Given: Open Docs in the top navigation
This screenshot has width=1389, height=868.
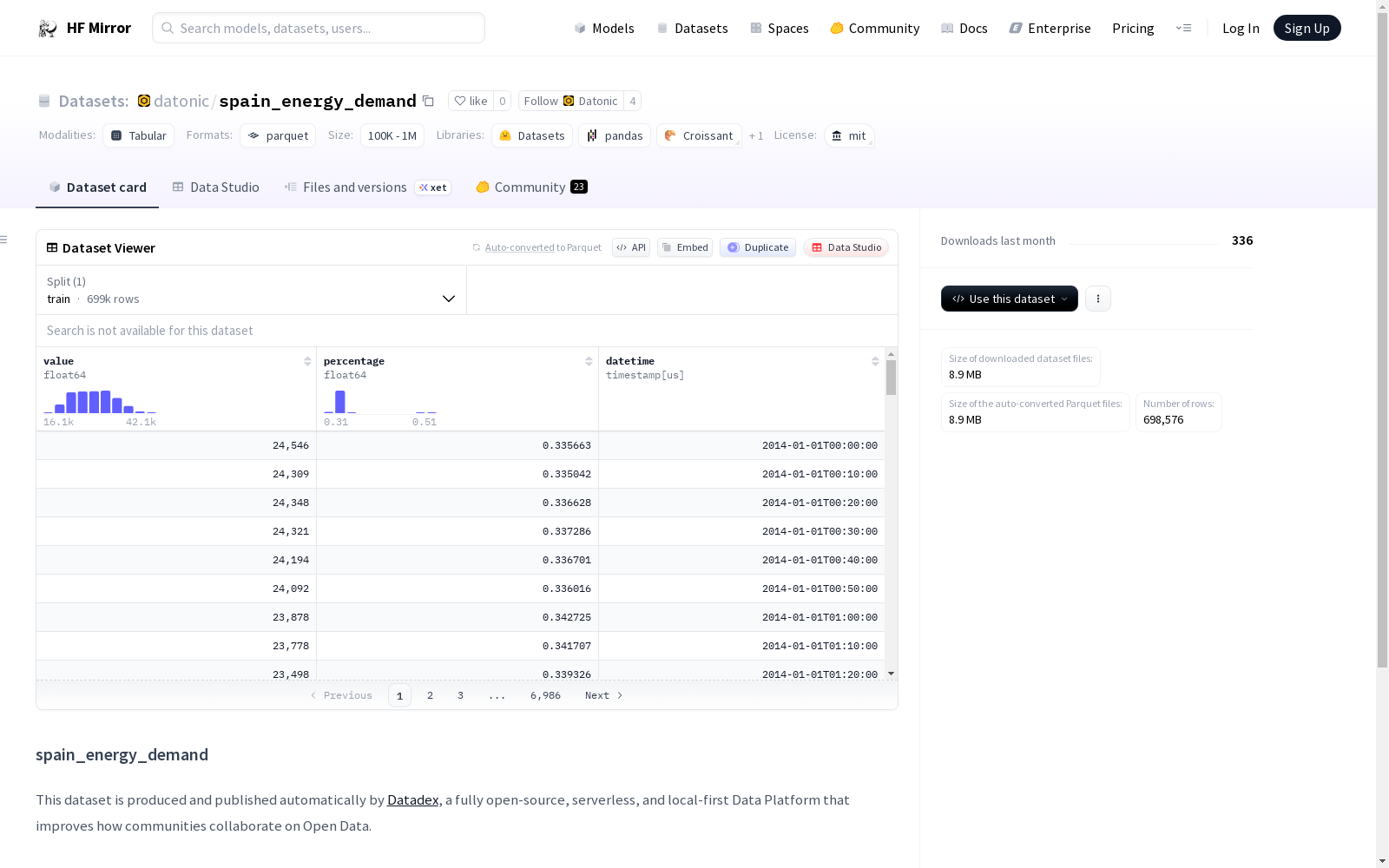Looking at the screenshot, I should (964, 29).
